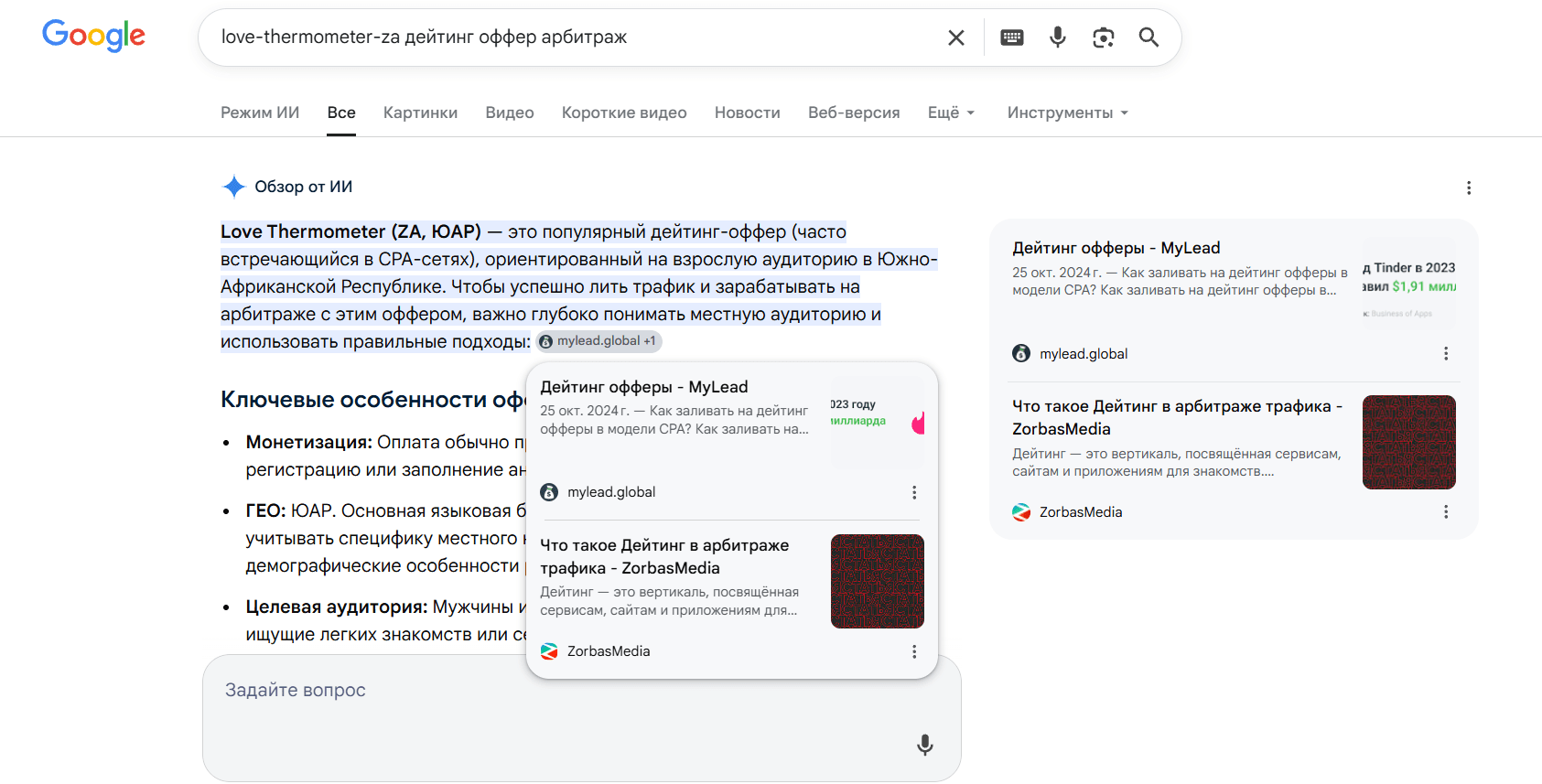The height and width of the screenshot is (784, 1542).
Task: Click sidebar Tinder 2023 thumbnail
Action: (x=1409, y=284)
